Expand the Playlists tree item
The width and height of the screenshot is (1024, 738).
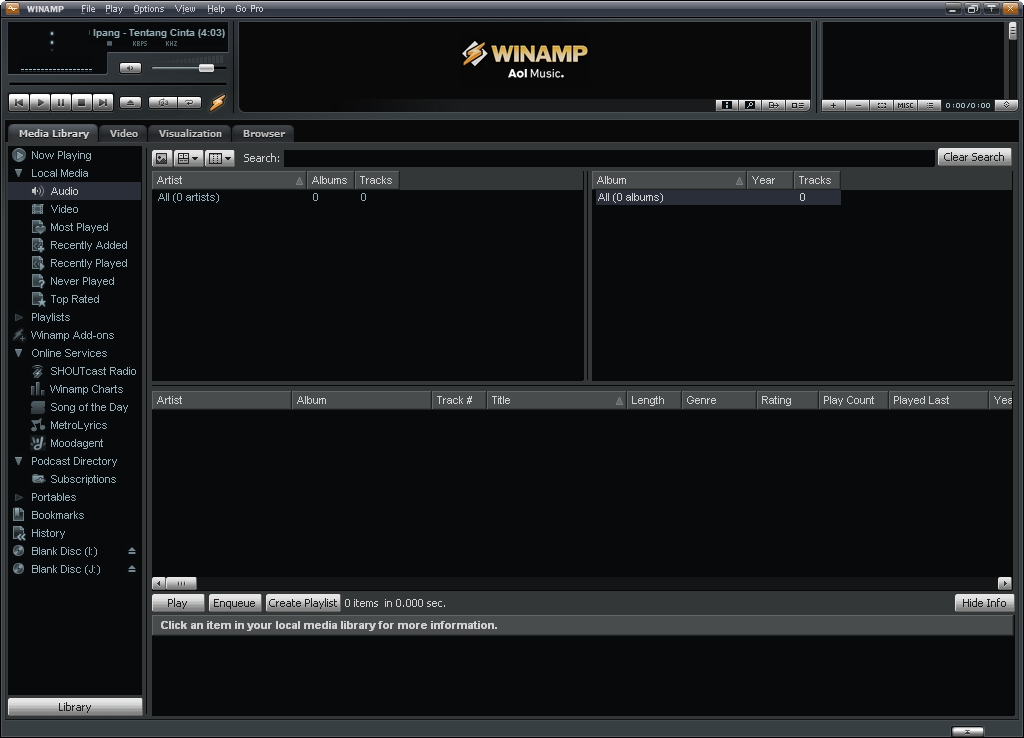click(x=17, y=317)
